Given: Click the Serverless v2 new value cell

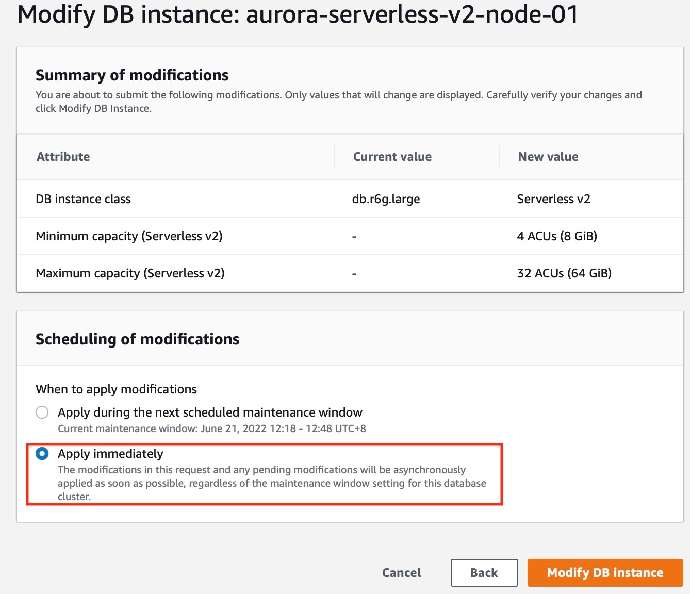Looking at the screenshot, I should (554, 199).
